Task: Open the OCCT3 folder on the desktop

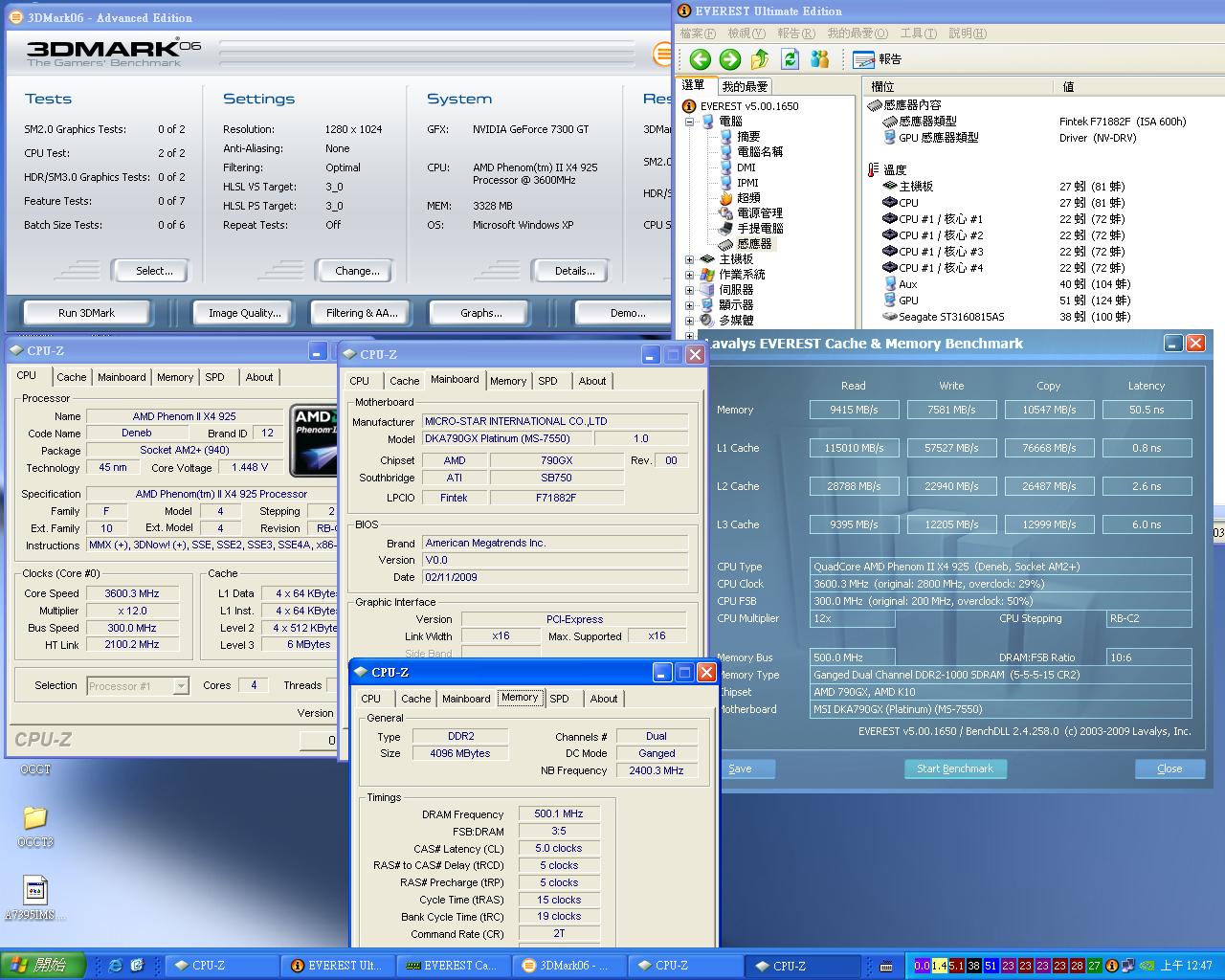Action: pyautogui.click(x=34, y=826)
